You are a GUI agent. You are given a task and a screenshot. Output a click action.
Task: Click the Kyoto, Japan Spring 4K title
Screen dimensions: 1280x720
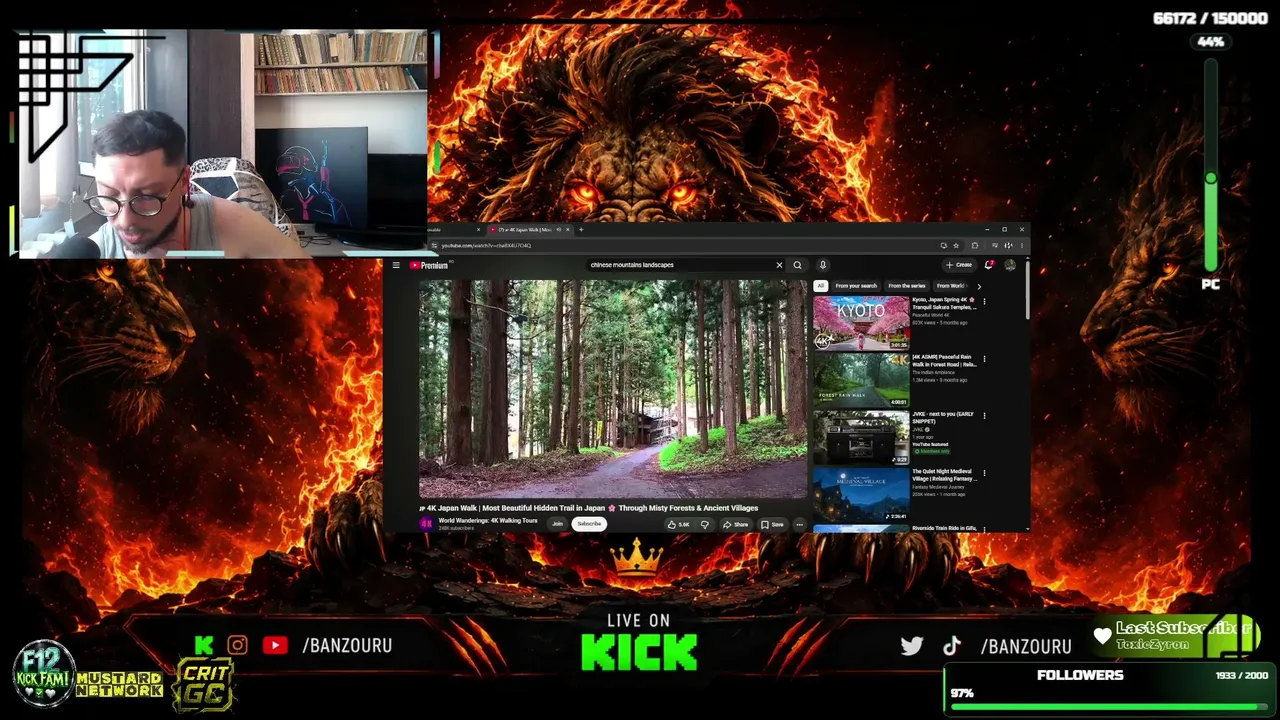click(x=944, y=303)
